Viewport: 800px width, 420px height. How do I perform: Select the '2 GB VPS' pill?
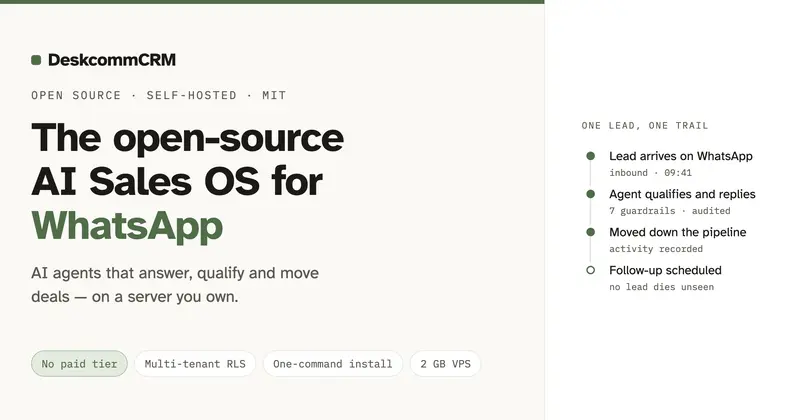445,364
